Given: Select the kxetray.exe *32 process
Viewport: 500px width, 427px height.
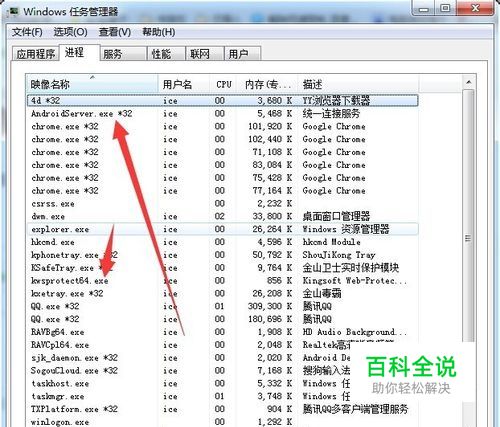Looking at the screenshot, I should 223,293.
